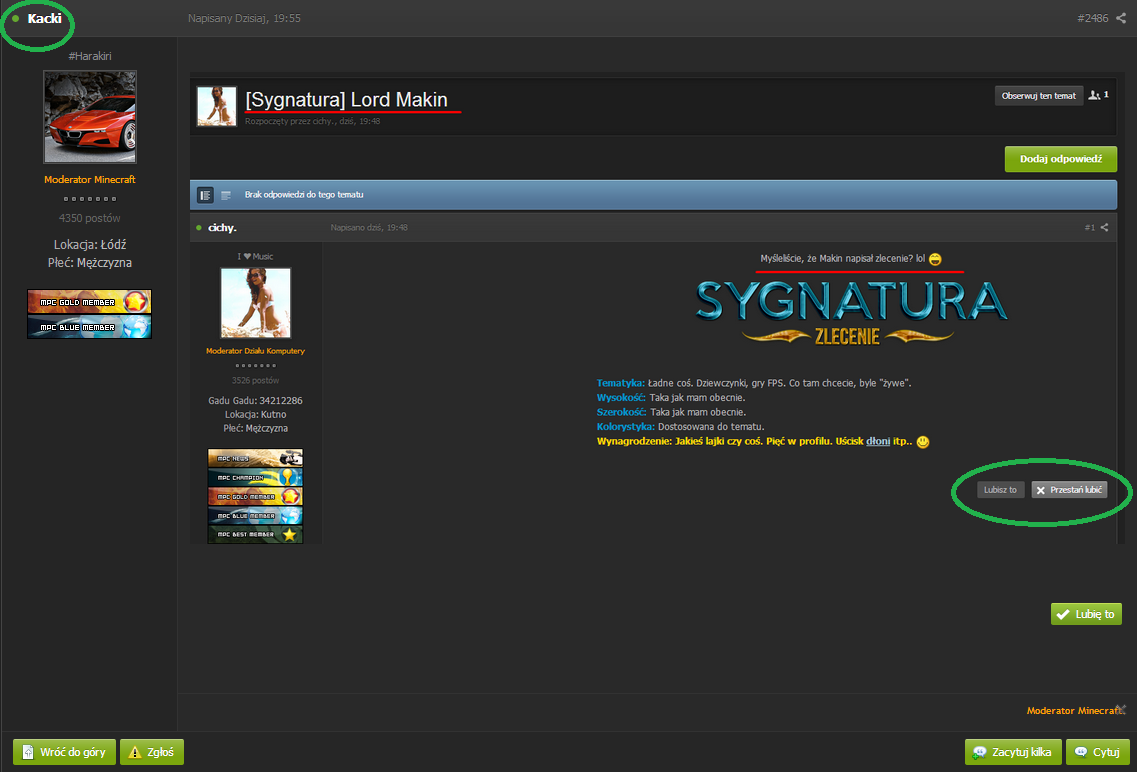Click the share icon beside post #2486
This screenshot has height=772, width=1137.
tap(1121, 18)
